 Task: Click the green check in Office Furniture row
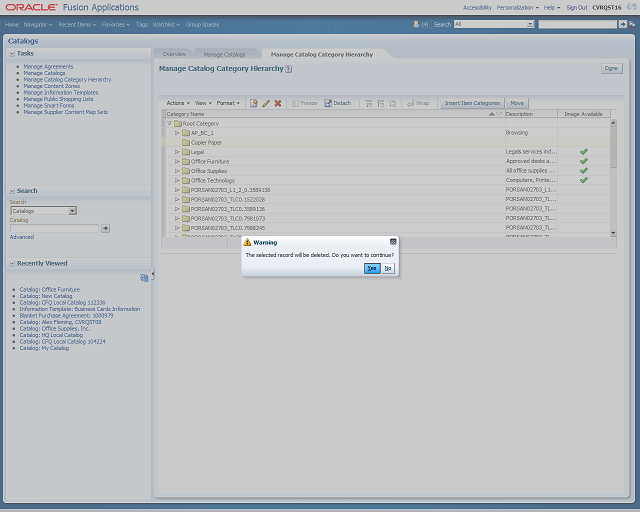coord(584,161)
